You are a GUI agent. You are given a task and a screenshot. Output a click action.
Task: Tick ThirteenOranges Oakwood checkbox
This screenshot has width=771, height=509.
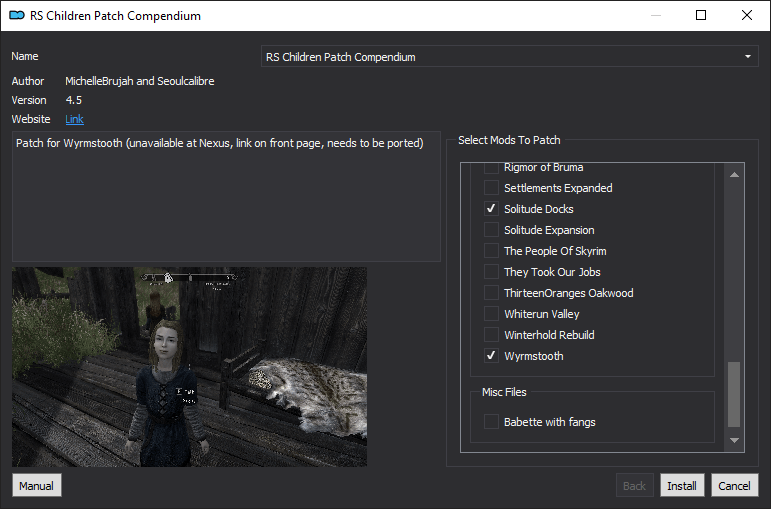tap(491, 293)
